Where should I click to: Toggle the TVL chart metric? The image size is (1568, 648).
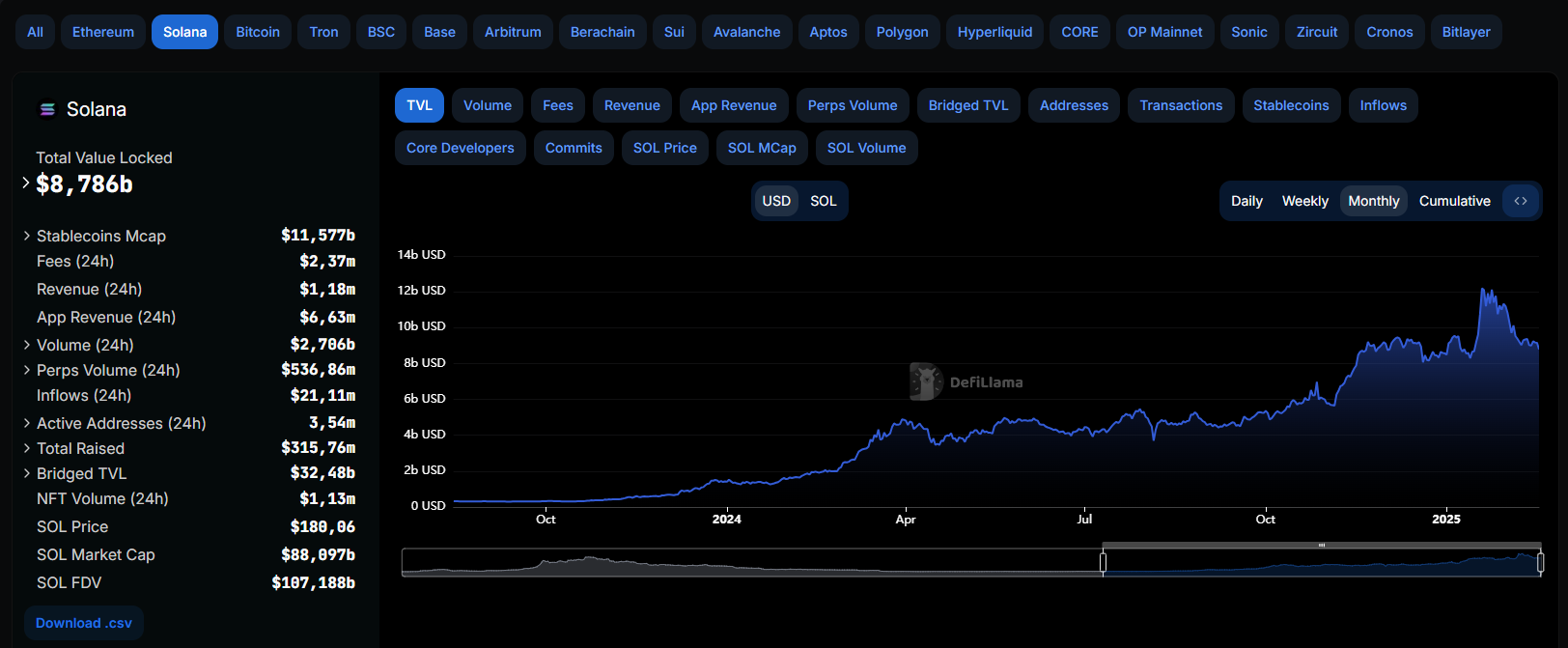click(x=419, y=105)
